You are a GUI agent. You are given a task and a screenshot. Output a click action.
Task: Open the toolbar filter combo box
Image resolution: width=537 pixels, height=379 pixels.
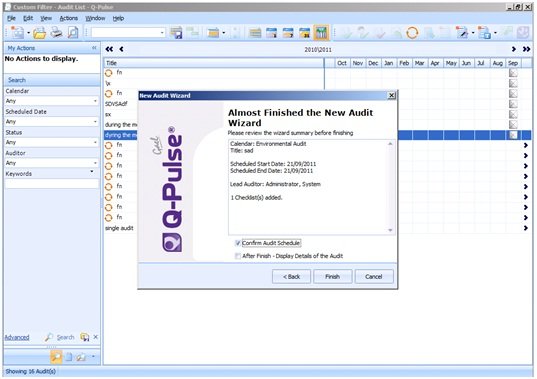click(x=128, y=33)
